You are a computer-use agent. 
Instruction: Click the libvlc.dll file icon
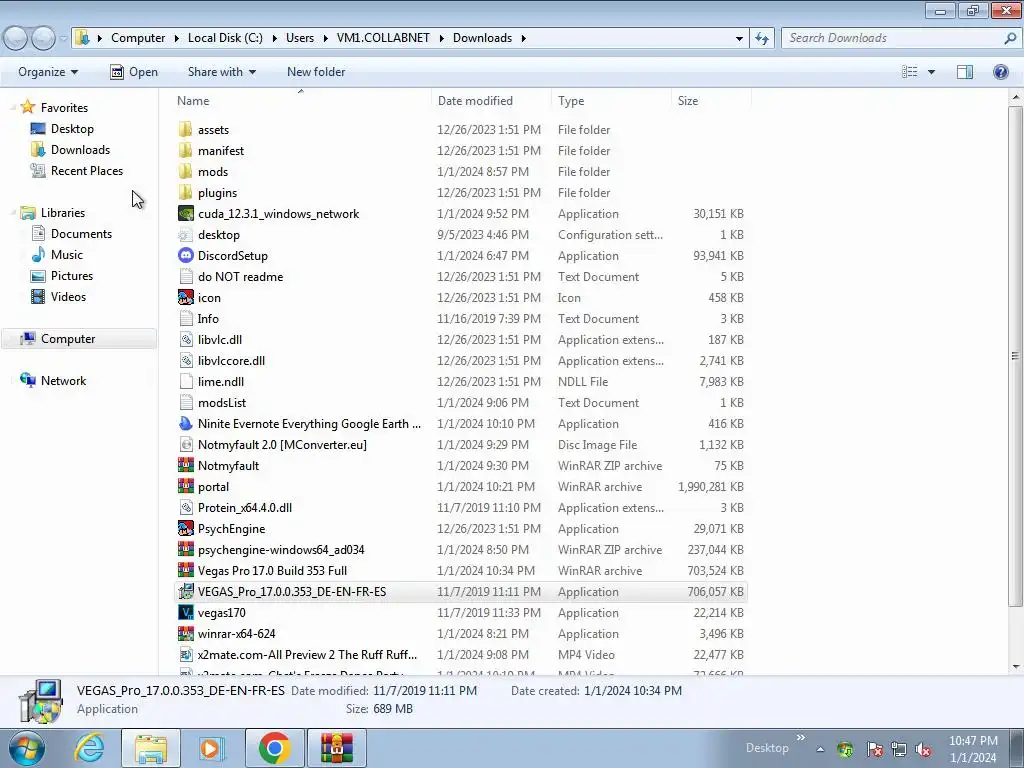(185, 340)
